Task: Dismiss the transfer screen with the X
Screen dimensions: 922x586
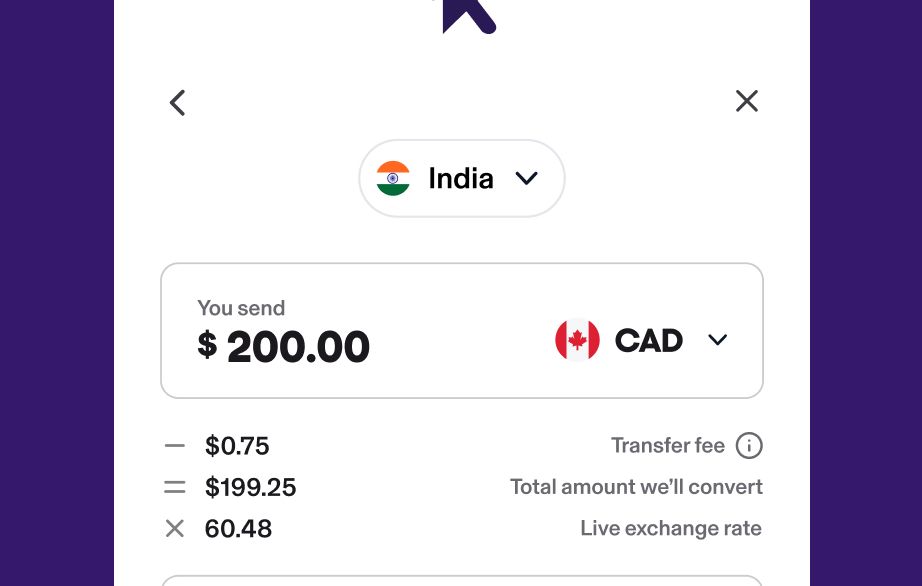Action: (746, 100)
